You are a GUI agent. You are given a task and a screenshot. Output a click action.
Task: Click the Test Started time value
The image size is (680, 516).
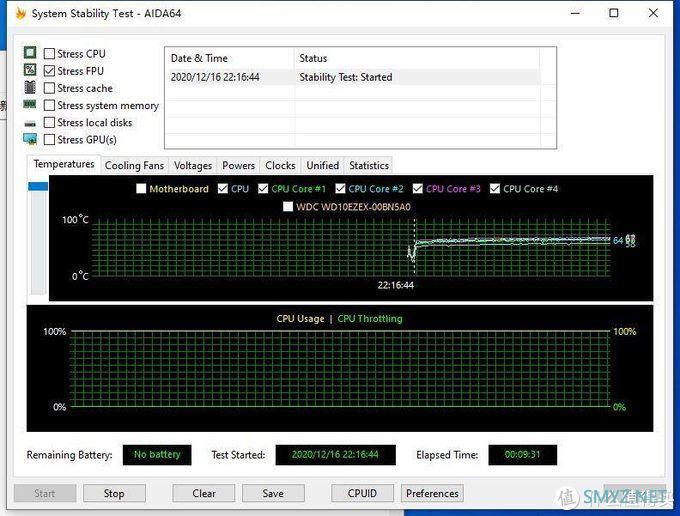[x=335, y=455]
